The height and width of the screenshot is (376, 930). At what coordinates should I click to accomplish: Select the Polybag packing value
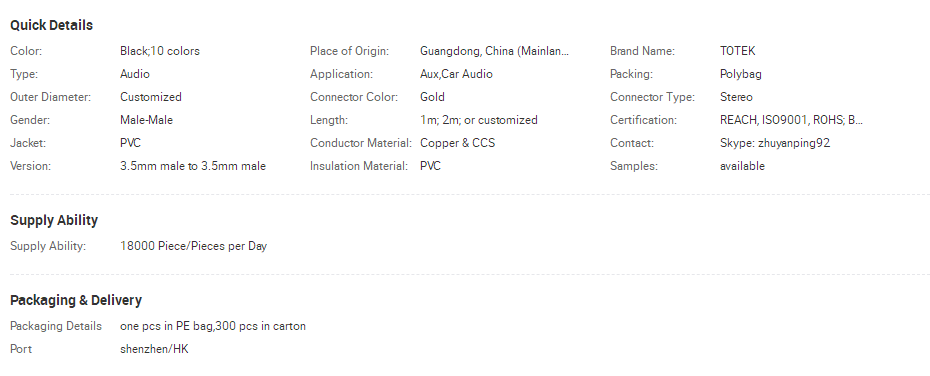click(x=741, y=74)
